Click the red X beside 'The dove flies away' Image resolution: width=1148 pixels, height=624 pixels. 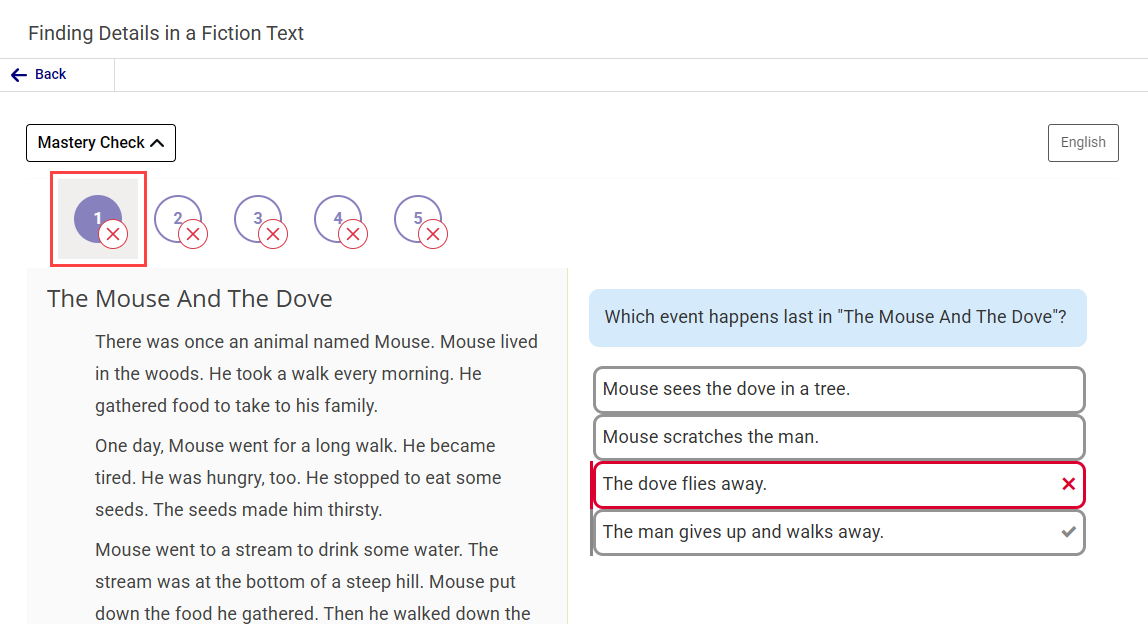1064,484
